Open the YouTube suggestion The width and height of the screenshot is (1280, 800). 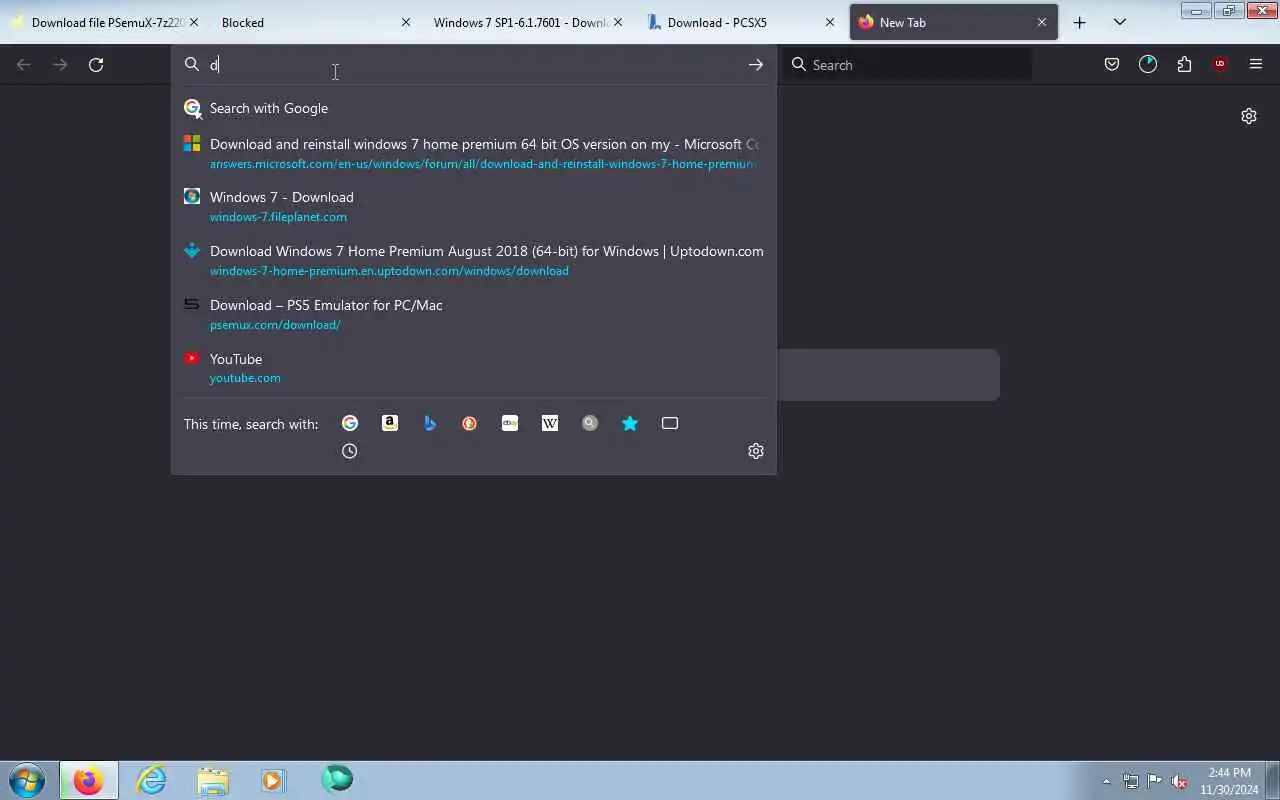[x=473, y=368]
